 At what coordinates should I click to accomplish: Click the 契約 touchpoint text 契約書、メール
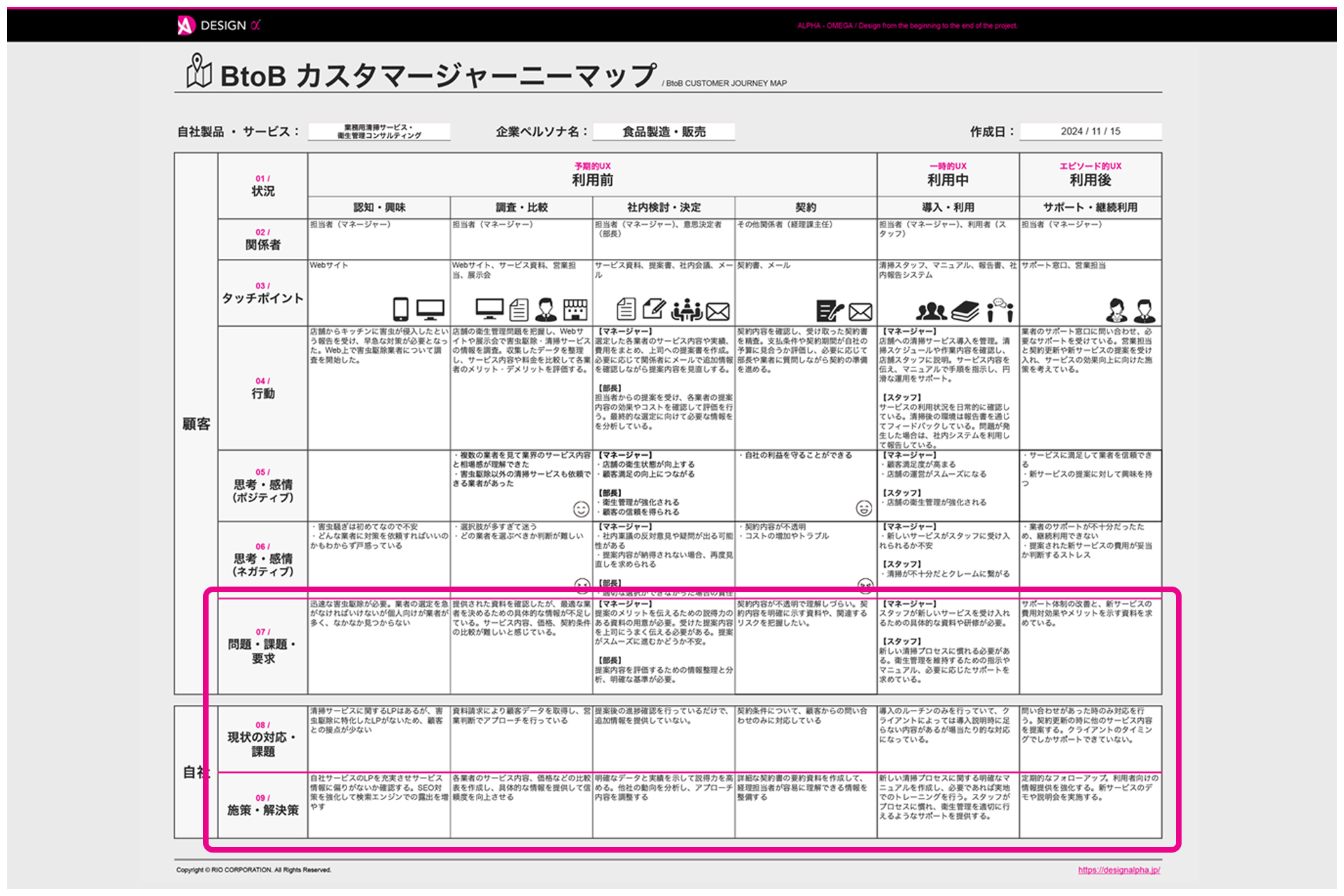(764, 265)
